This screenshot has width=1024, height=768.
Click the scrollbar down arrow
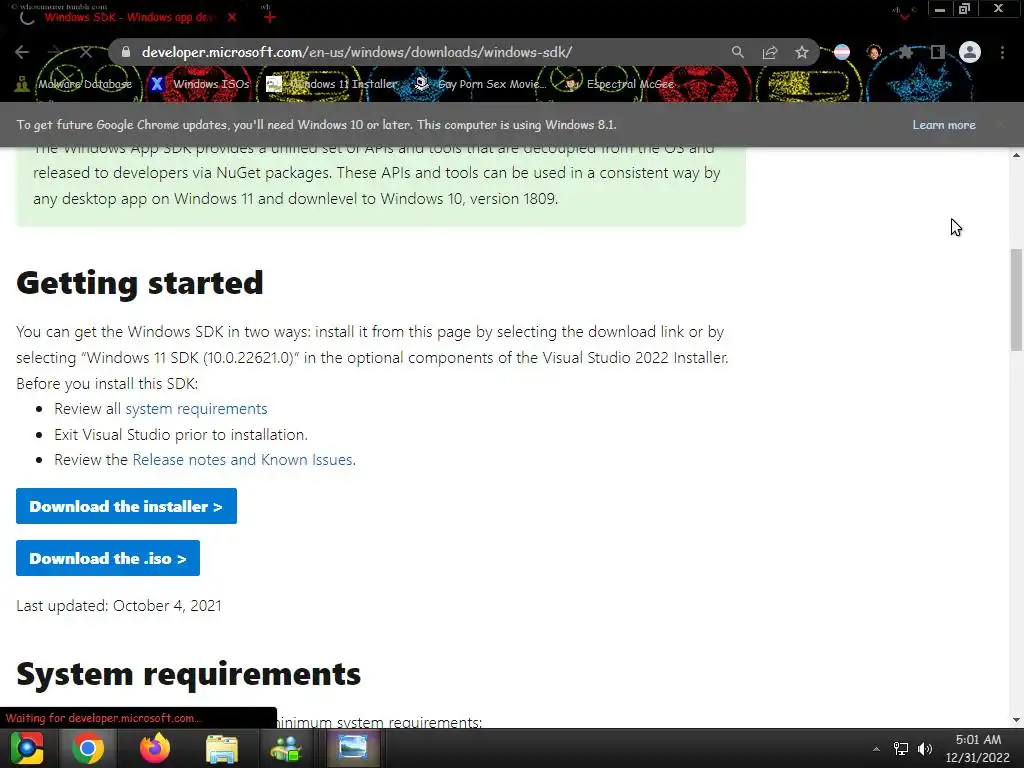tap(1016, 720)
